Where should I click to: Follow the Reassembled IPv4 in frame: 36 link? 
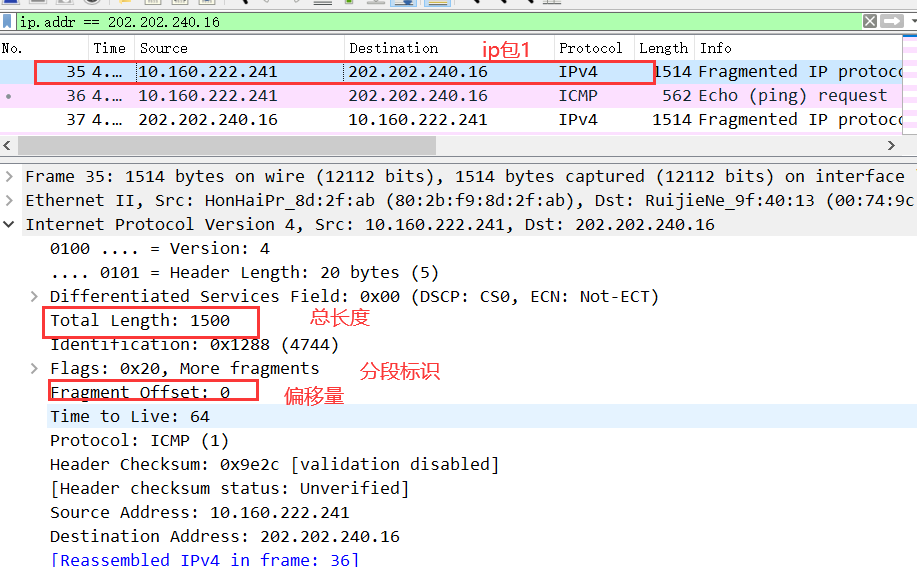tap(204, 559)
